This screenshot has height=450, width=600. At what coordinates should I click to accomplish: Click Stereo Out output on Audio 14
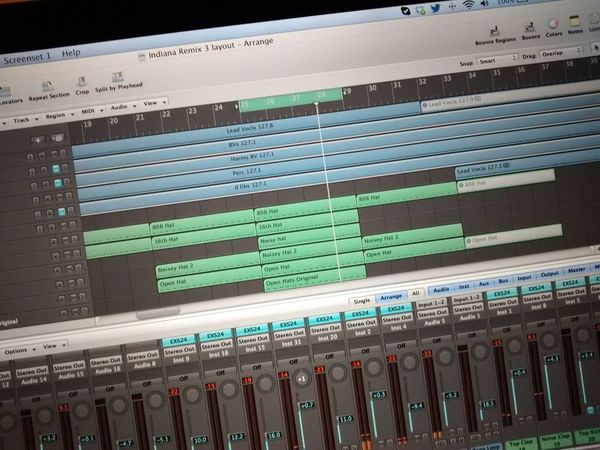(32, 371)
